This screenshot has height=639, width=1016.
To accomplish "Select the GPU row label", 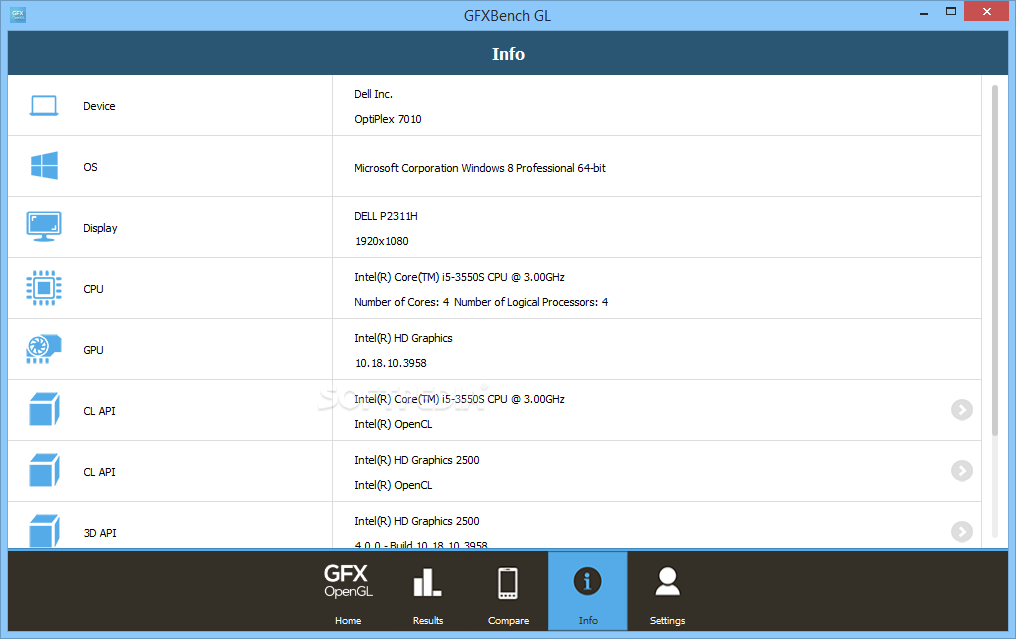I will [93, 350].
